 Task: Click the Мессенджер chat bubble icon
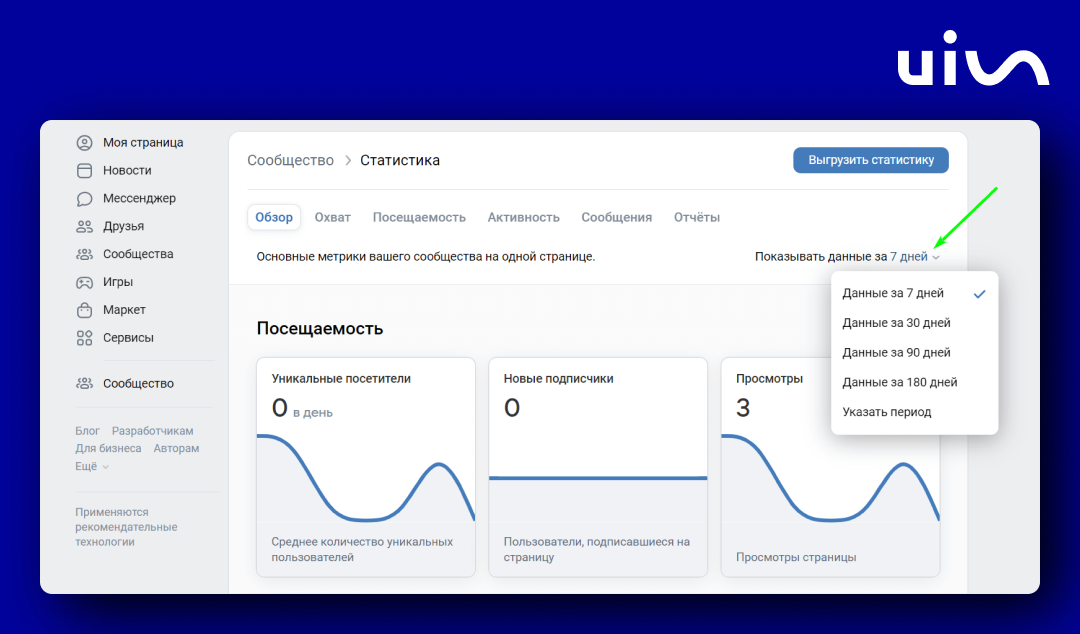point(84,198)
